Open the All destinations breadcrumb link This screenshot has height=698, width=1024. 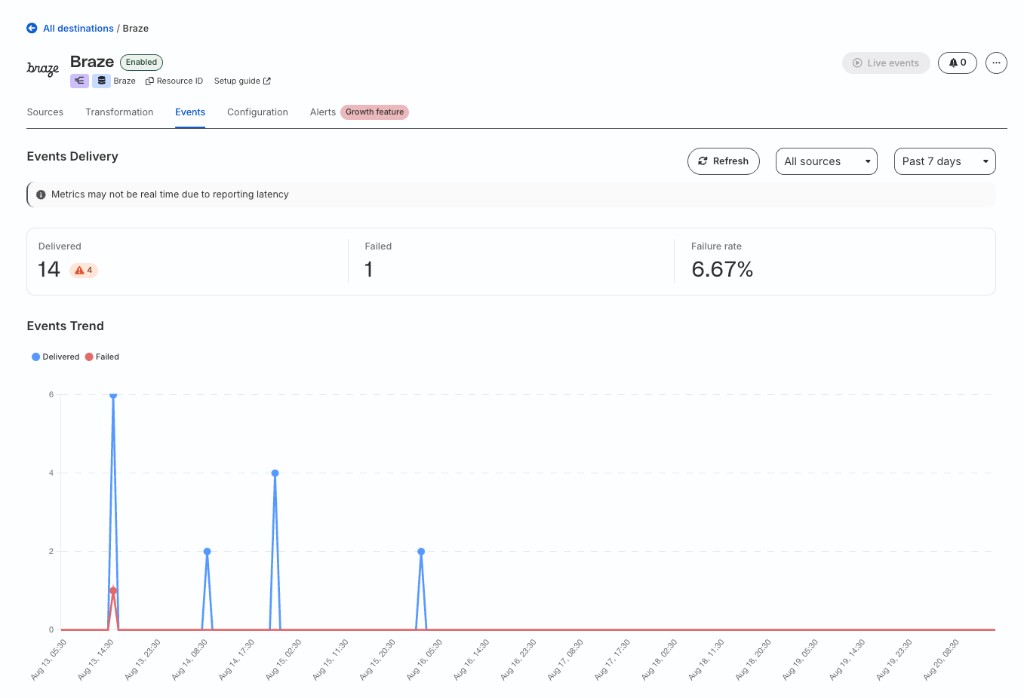pyautogui.click(x=78, y=28)
